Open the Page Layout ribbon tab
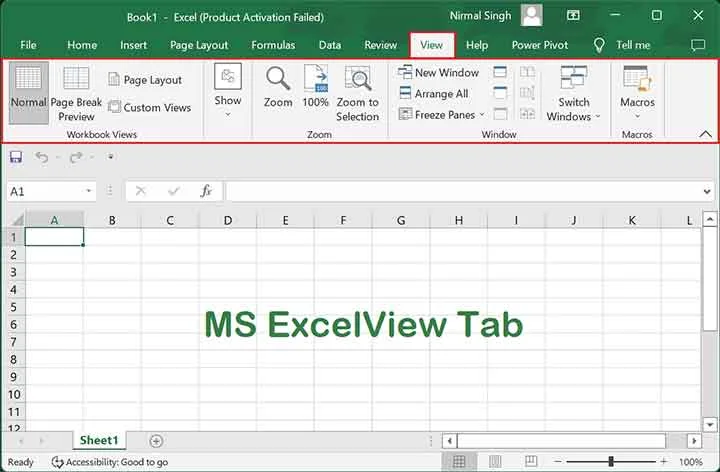720x472 pixels. [199, 45]
